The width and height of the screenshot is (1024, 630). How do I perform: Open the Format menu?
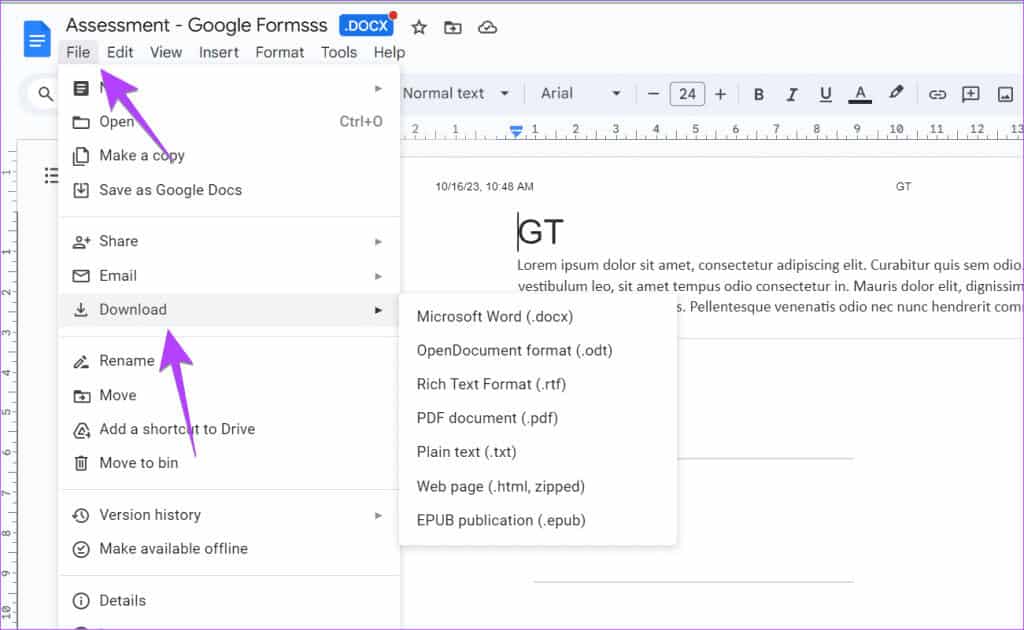click(x=280, y=52)
